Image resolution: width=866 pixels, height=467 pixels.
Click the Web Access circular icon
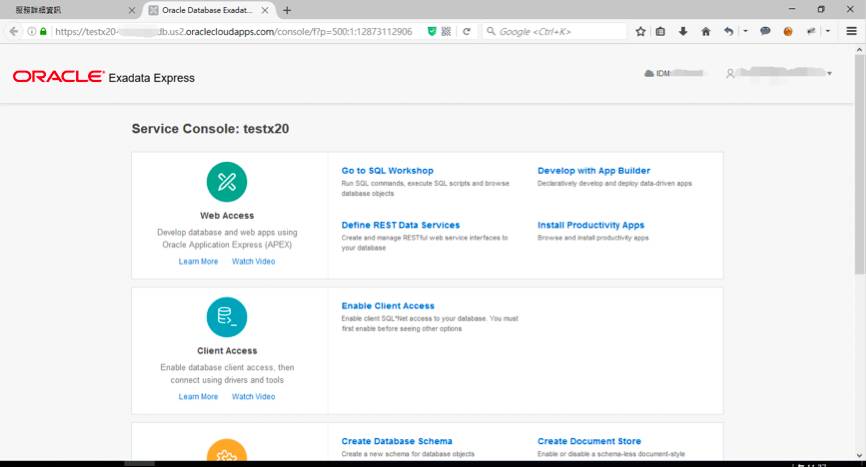click(x=227, y=182)
